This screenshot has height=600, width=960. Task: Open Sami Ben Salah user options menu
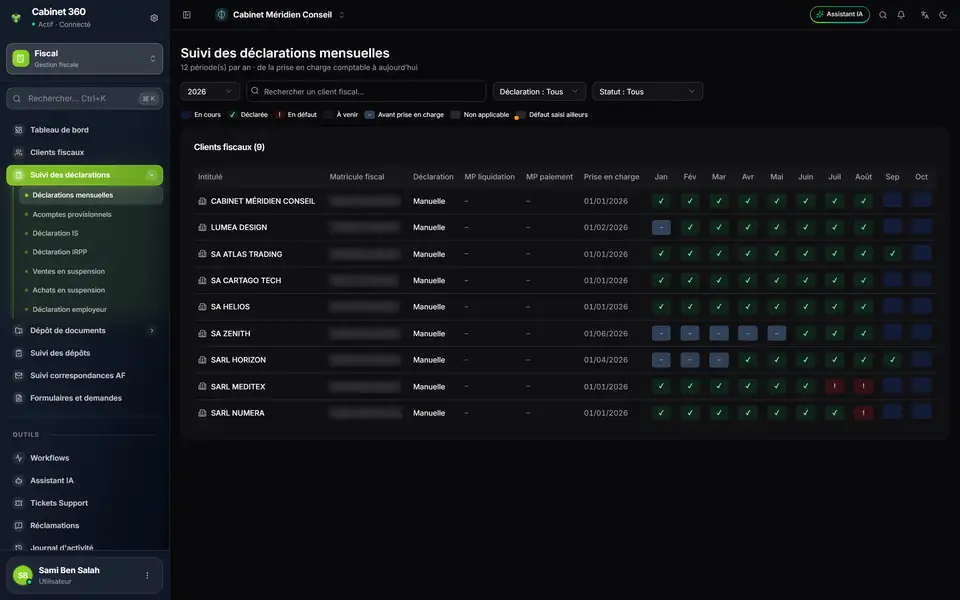tap(147, 576)
